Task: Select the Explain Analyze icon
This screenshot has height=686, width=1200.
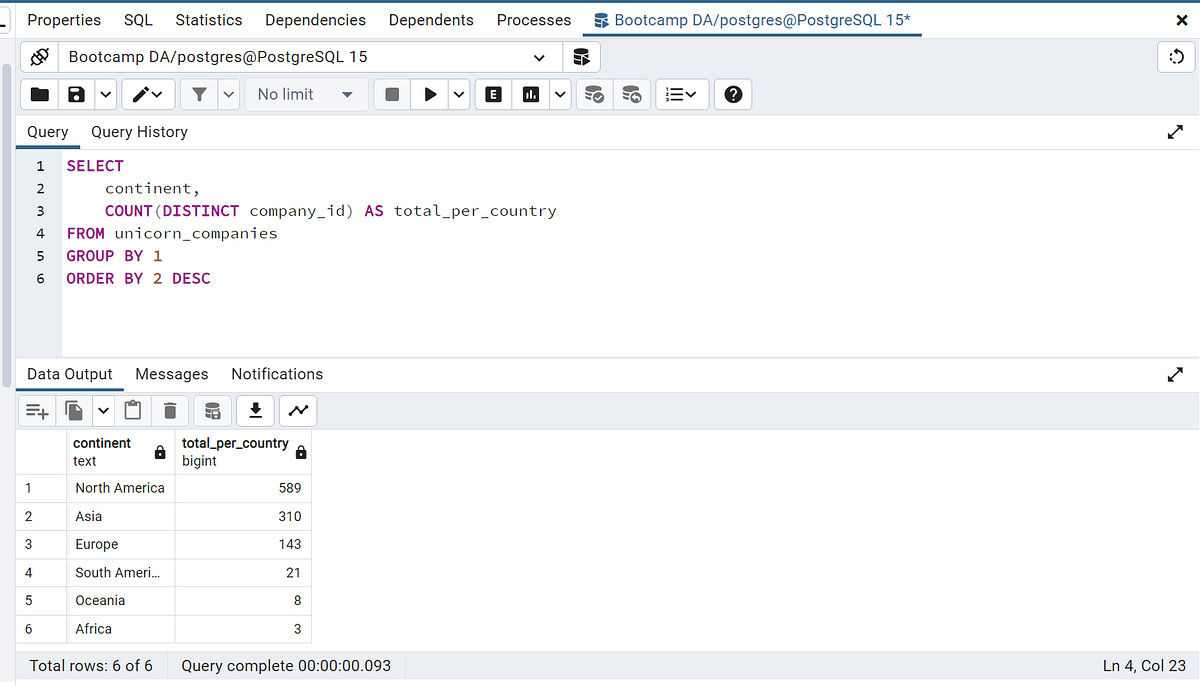Action: (531, 93)
